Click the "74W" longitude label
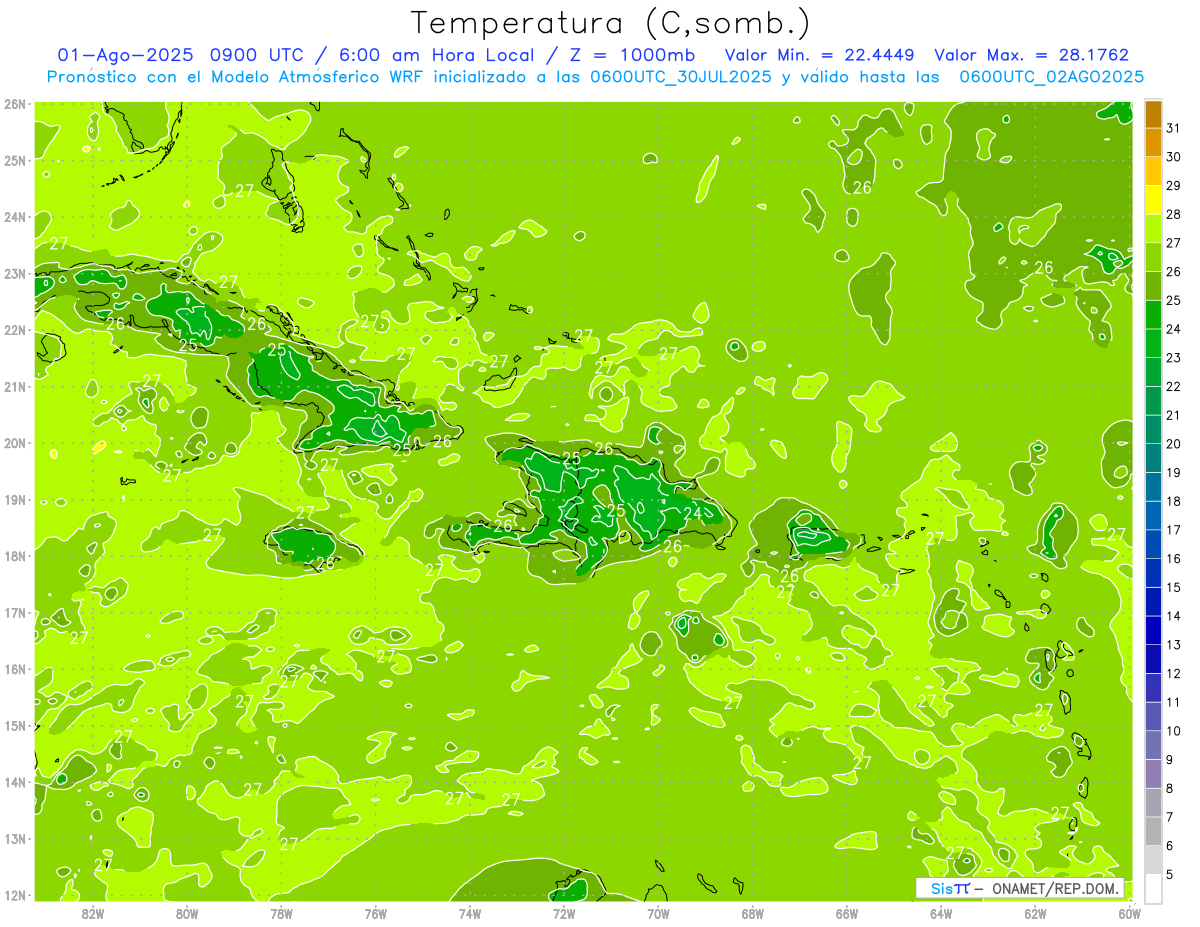This screenshot has width=1200, height=927. tap(469, 913)
